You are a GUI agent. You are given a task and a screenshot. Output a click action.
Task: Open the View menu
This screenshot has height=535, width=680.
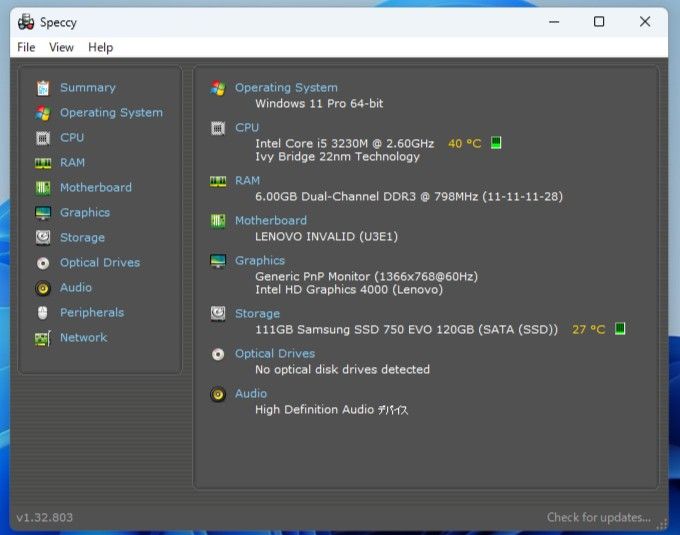61,47
